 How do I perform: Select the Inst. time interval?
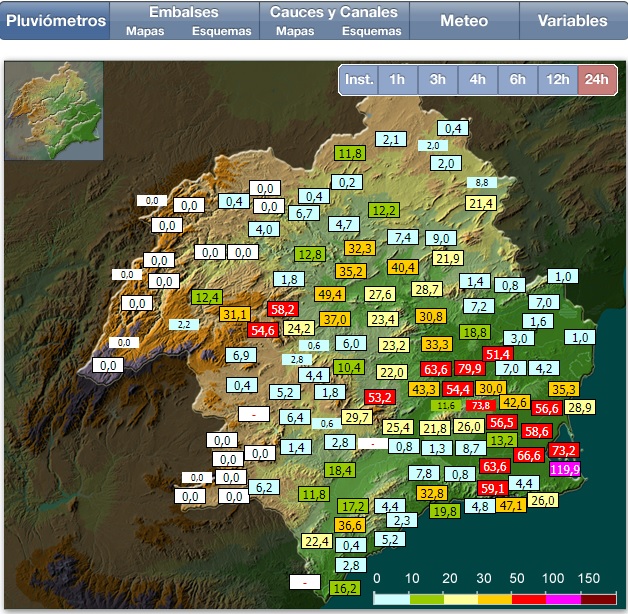[358, 80]
